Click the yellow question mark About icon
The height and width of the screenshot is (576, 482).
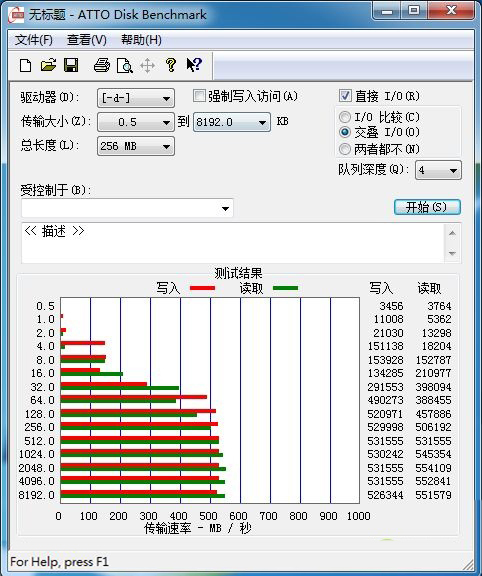[x=170, y=65]
